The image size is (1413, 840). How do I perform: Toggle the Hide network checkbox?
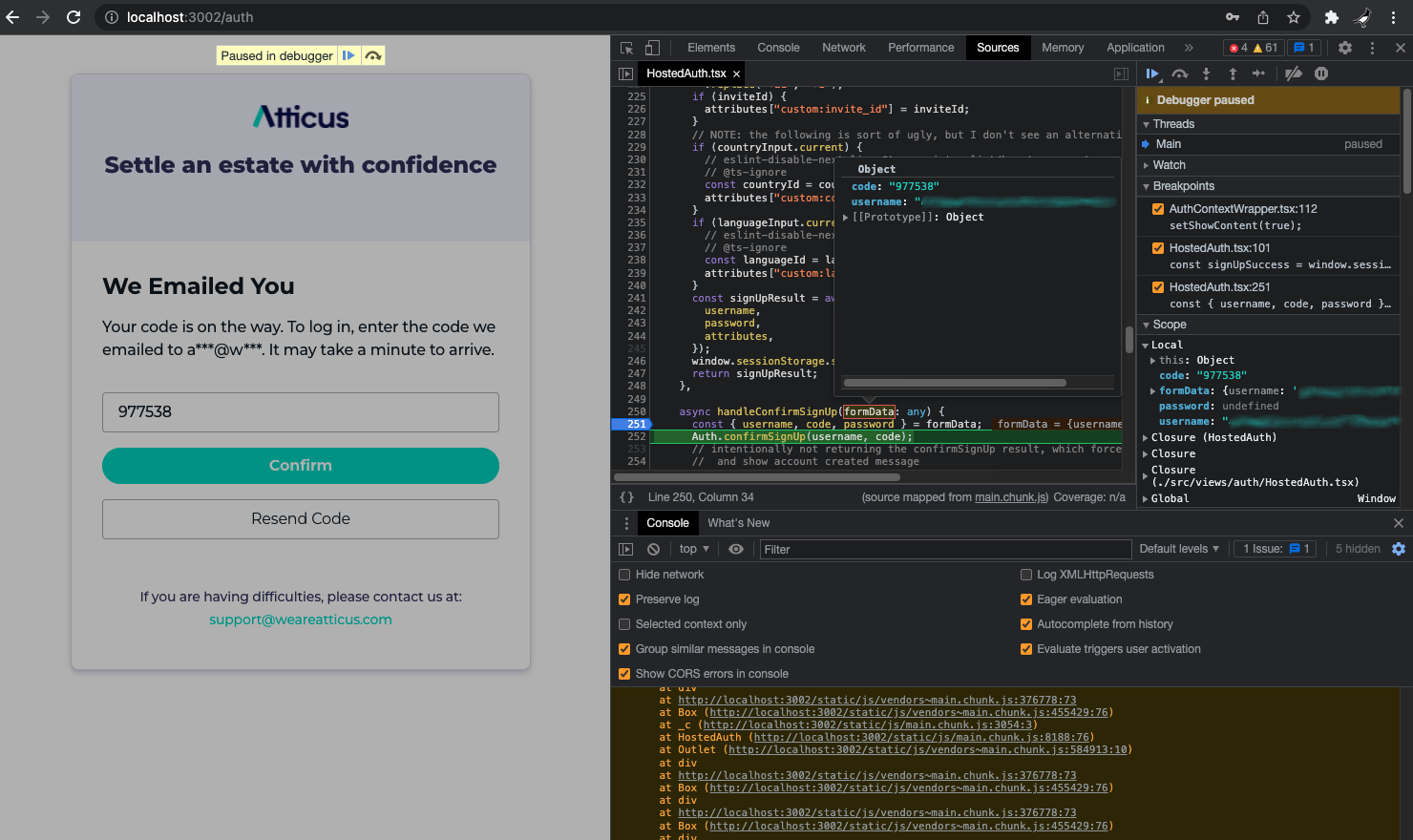click(624, 575)
